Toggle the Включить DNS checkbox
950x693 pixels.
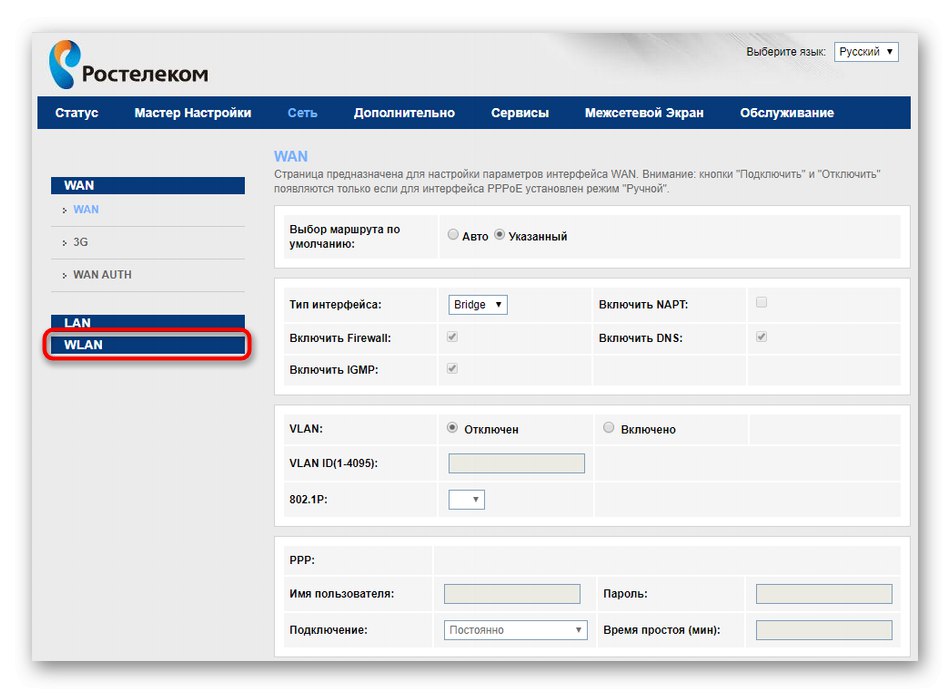click(x=762, y=336)
